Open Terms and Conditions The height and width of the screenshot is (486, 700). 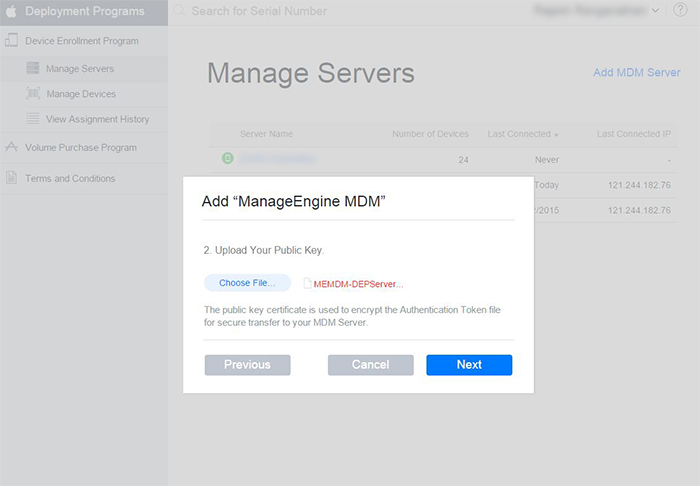point(70,179)
